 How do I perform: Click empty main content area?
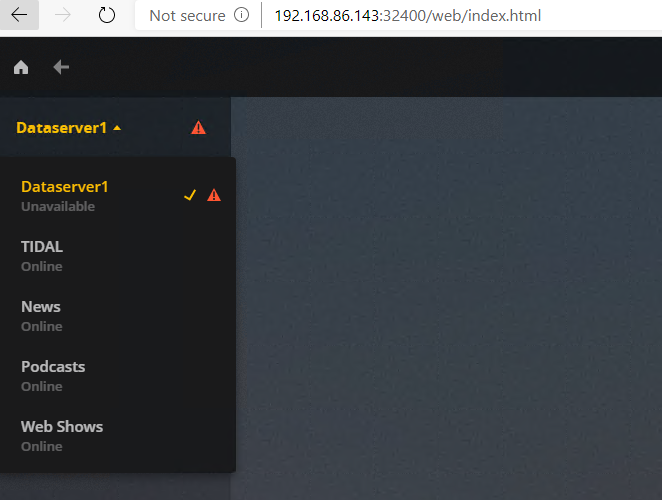click(x=448, y=296)
